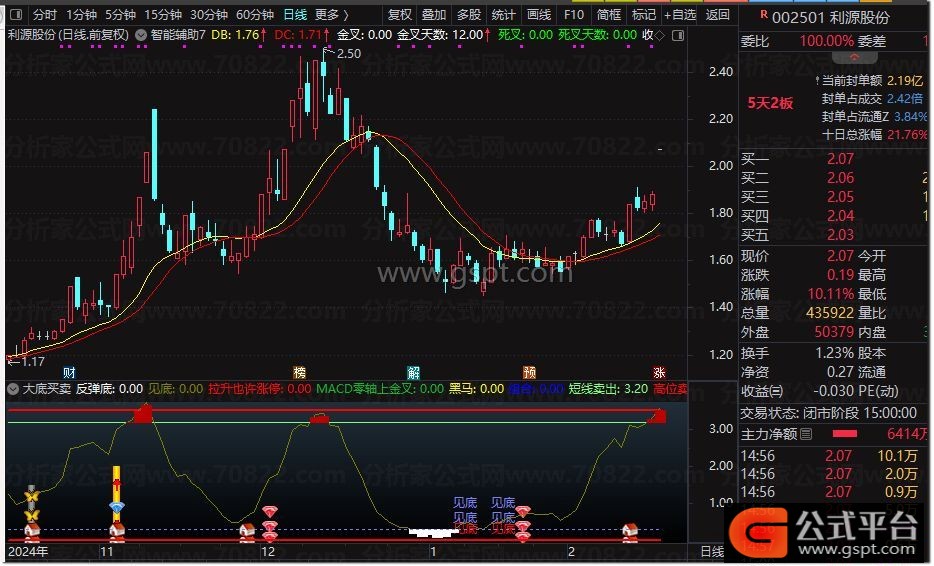Click the 5天2板 label
Screen dimensions: 934x566
pos(770,103)
